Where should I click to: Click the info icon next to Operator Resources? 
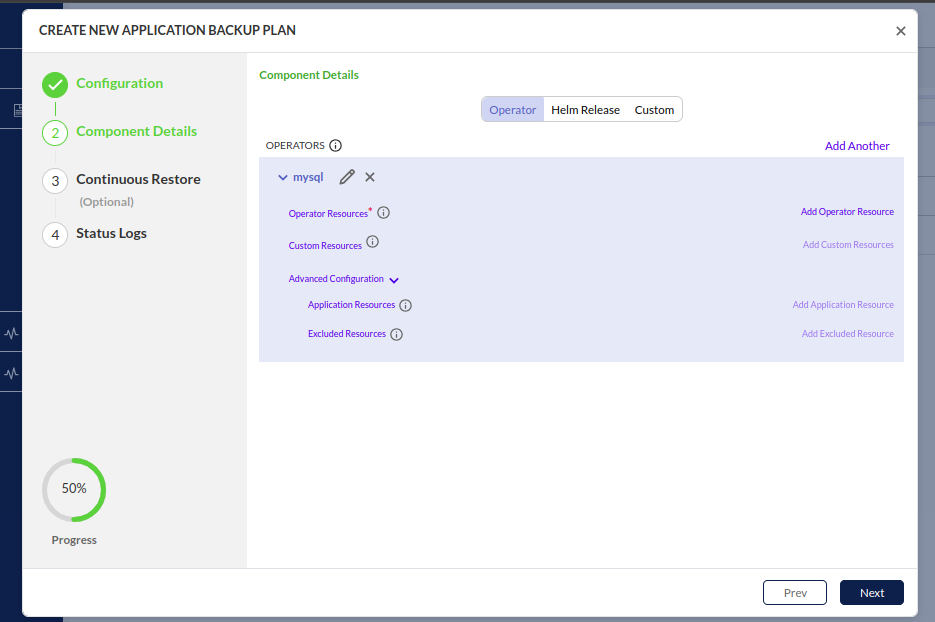[383, 213]
